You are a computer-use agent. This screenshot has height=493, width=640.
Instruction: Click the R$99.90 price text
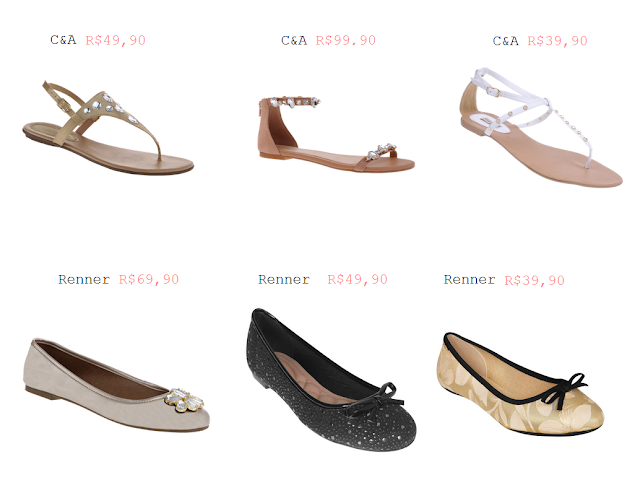pyautogui.click(x=345, y=40)
